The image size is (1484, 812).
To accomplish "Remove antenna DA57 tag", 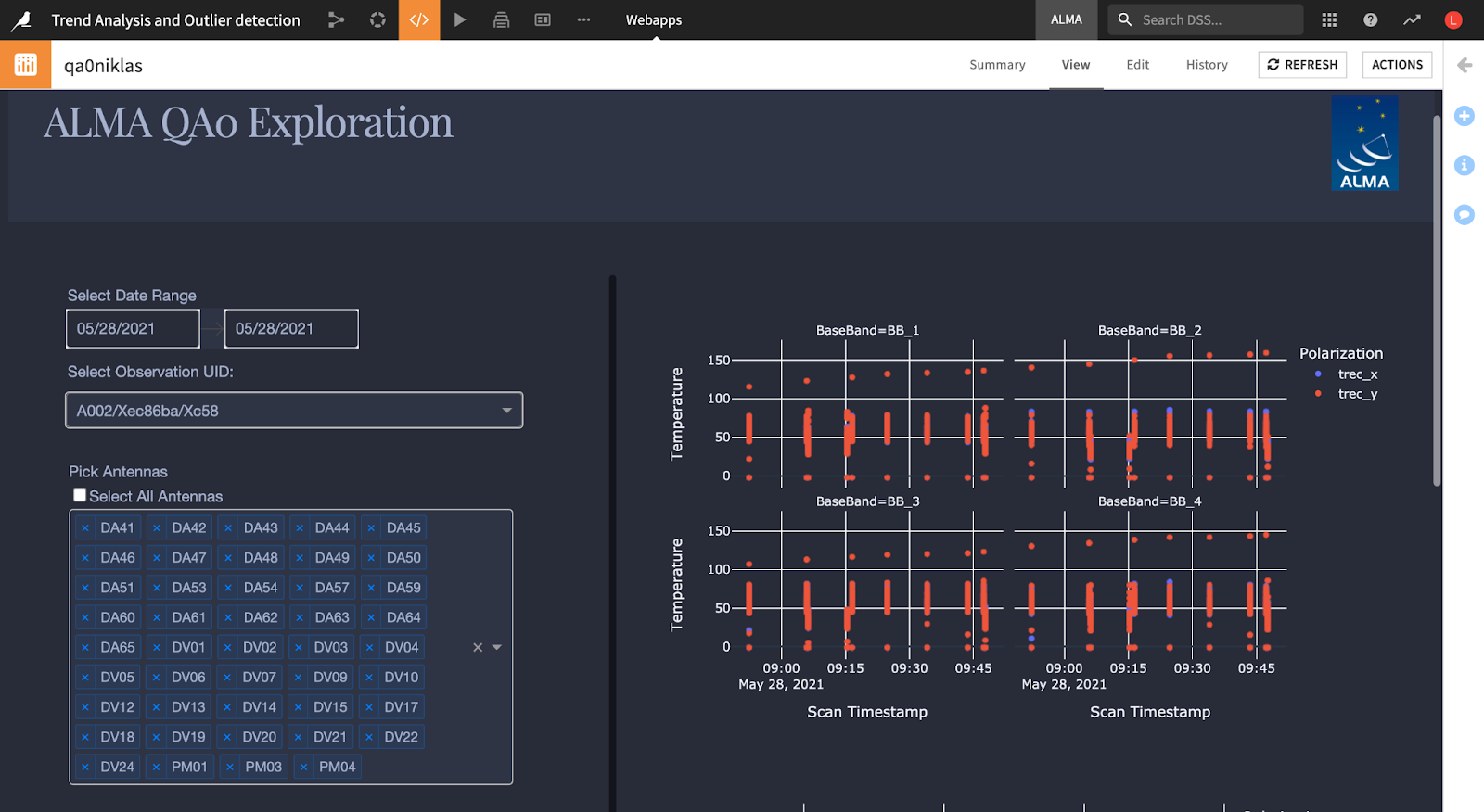I will coord(299,588).
